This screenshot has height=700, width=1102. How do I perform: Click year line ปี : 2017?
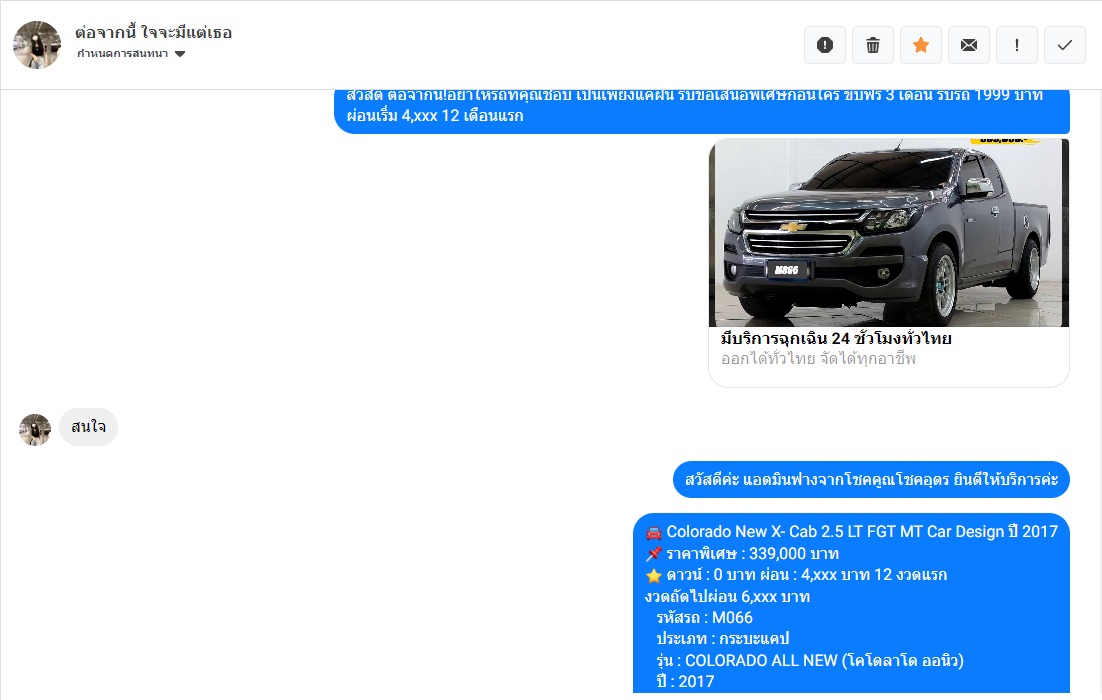[685, 682]
